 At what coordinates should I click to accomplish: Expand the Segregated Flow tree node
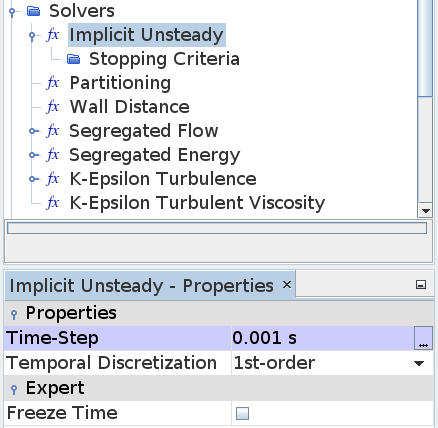click(x=32, y=131)
